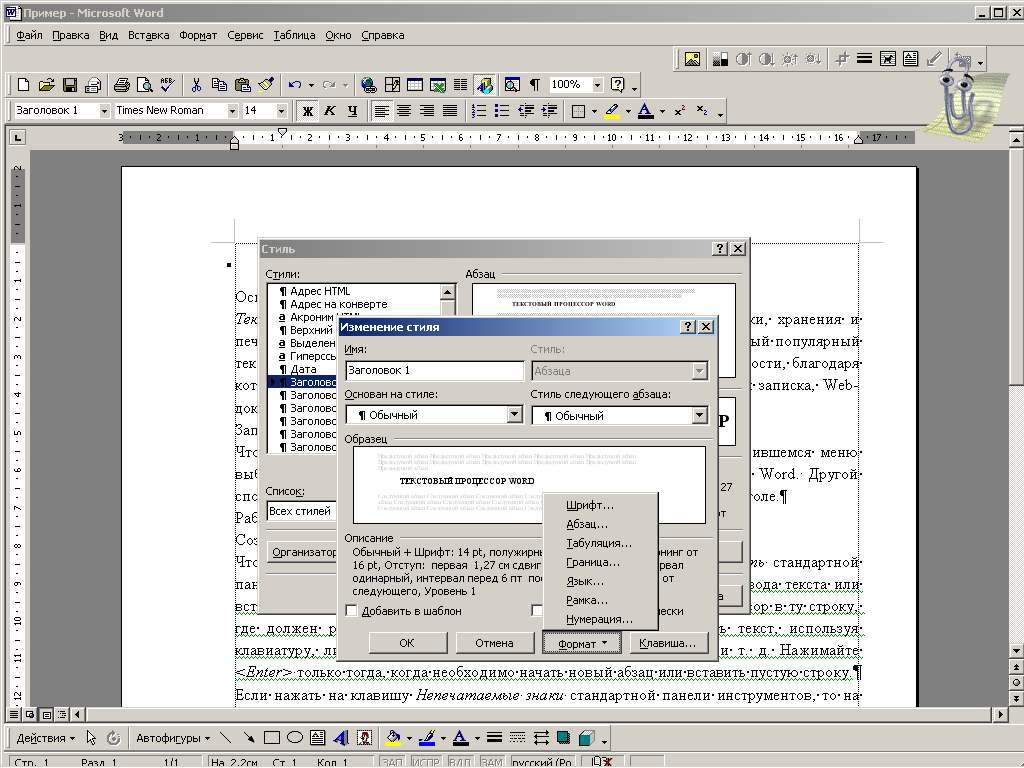Apply italic formatting К button
The height and width of the screenshot is (768, 1024).
pos(330,111)
